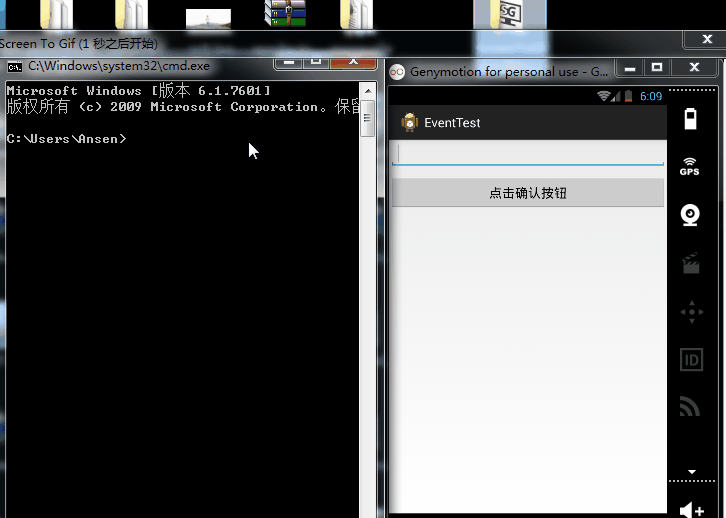Viewport: 726px width, 518px height.
Task: Select the highlighted Screen To Gif folder icon
Action: click(x=510, y=15)
